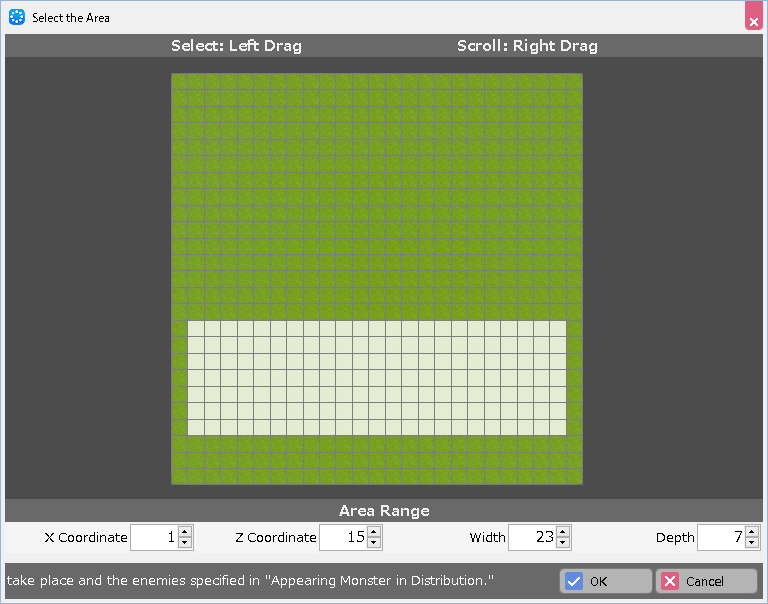Focus the Z Coordinate input field
The width and height of the screenshot is (768, 604).
click(343, 537)
